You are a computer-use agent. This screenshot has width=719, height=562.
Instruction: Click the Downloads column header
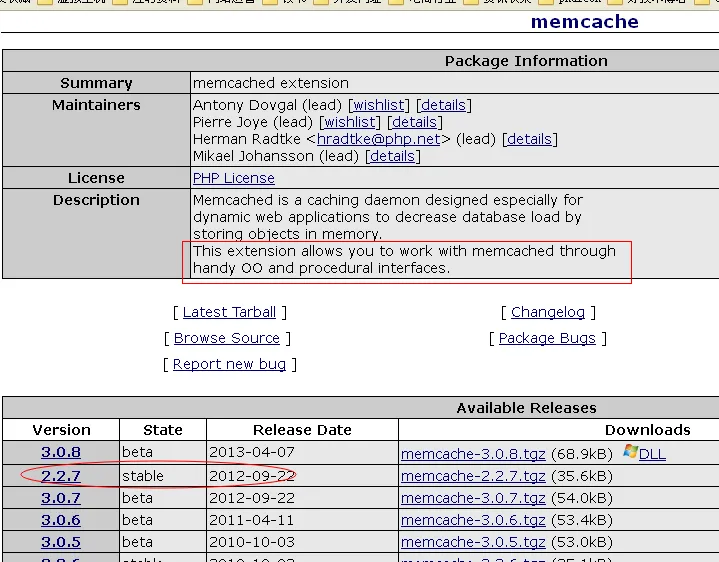(647, 430)
